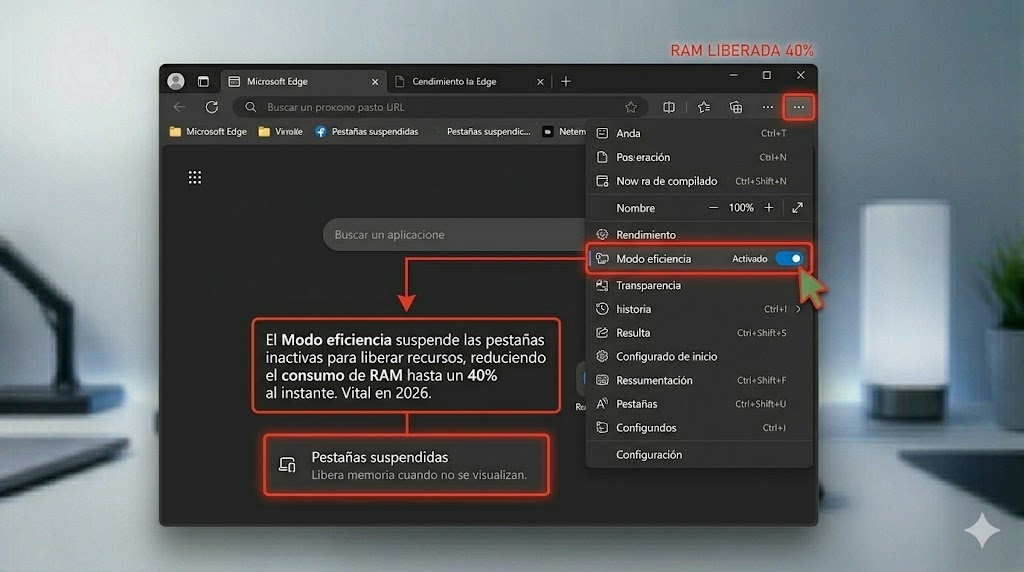Click the Rendimiento icon
The width and height of the screenshot is (1024, 572).
(602, 234)
